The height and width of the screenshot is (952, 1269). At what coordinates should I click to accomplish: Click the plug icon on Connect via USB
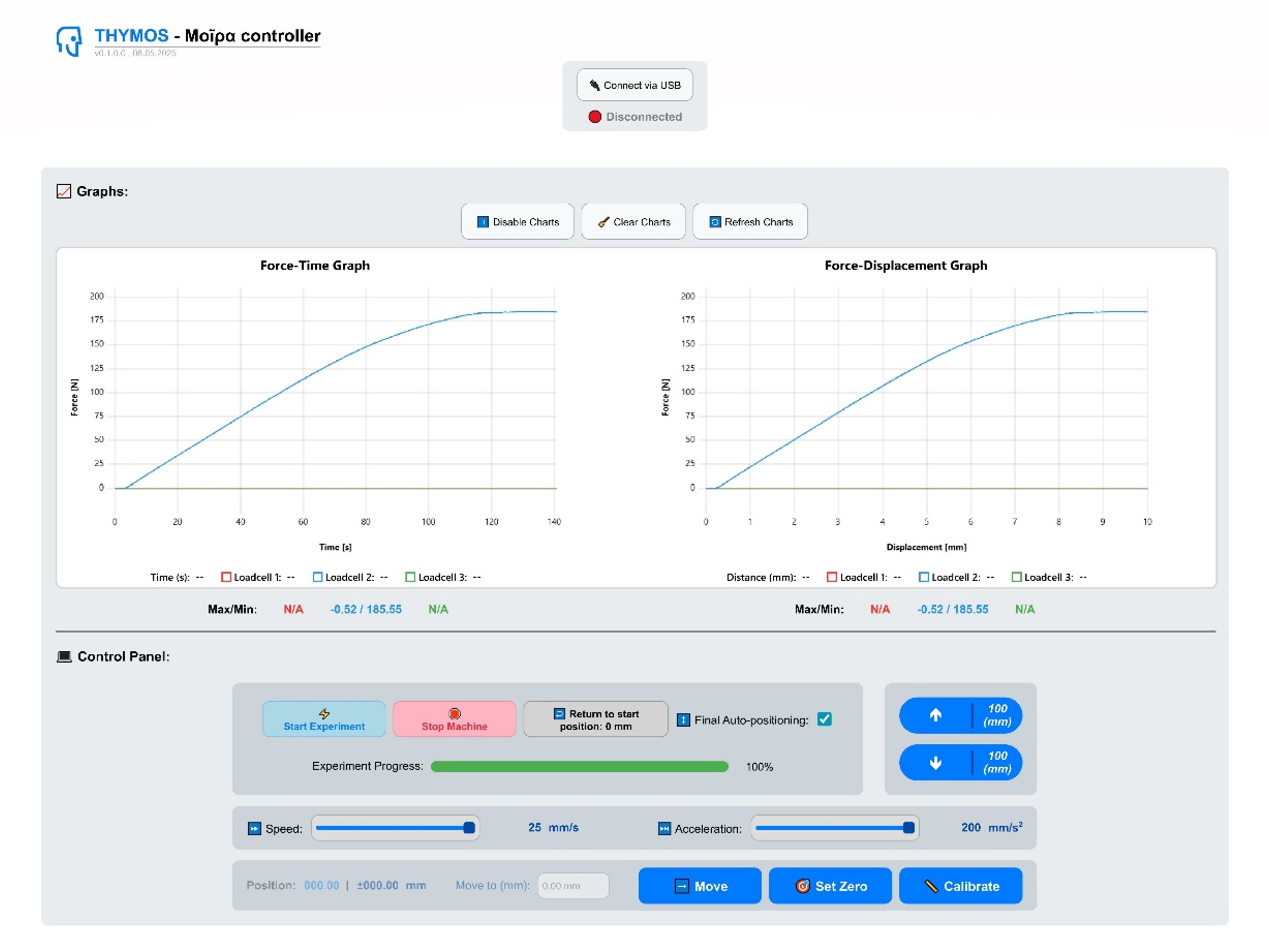tap(594, 85)
